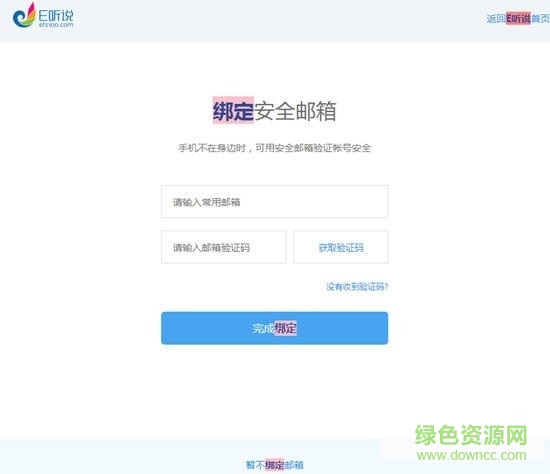The width and height of the screenshot is (550, 474).
Task: Click the 绑定安全邮箱 heading text
Action: (275, 111)
